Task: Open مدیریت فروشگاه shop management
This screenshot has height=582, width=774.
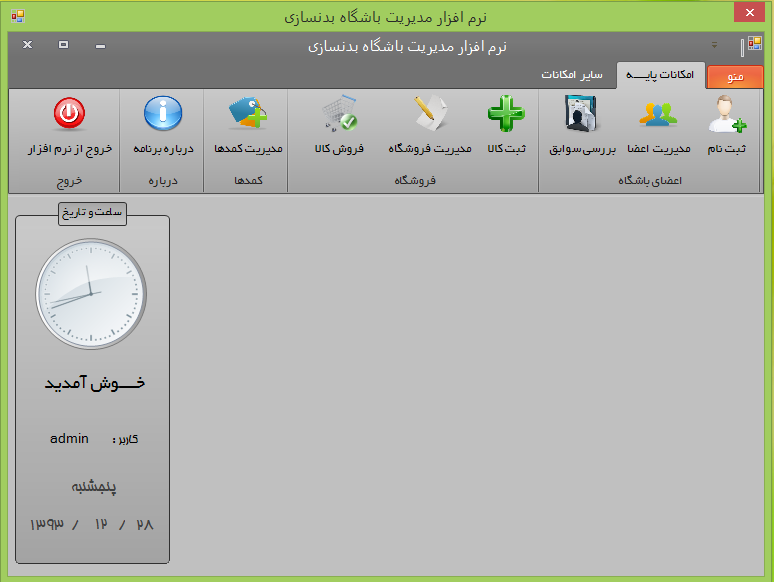Action: tap(430, 116)
